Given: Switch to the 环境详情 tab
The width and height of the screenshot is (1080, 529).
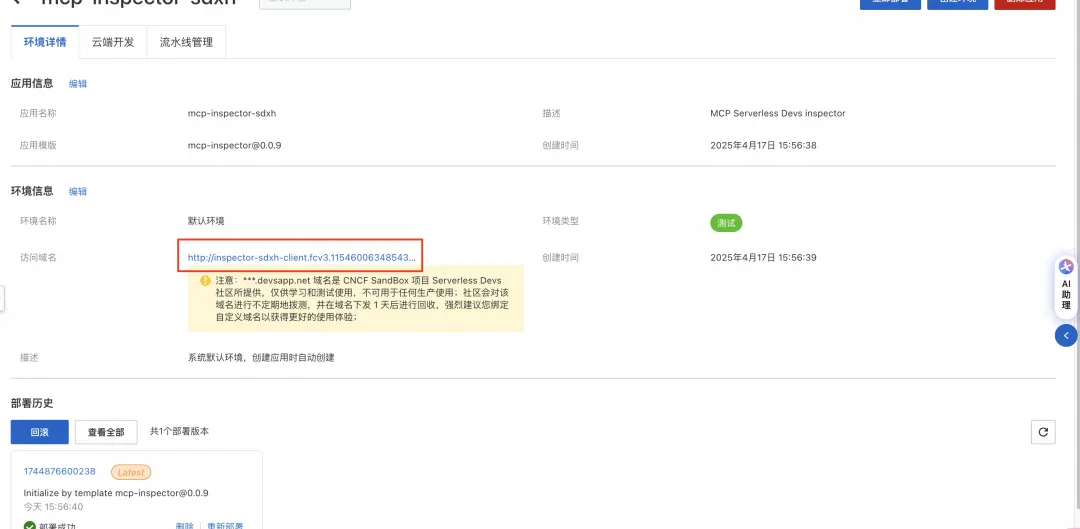Looking at the screenshot, I should click(45, 42).
